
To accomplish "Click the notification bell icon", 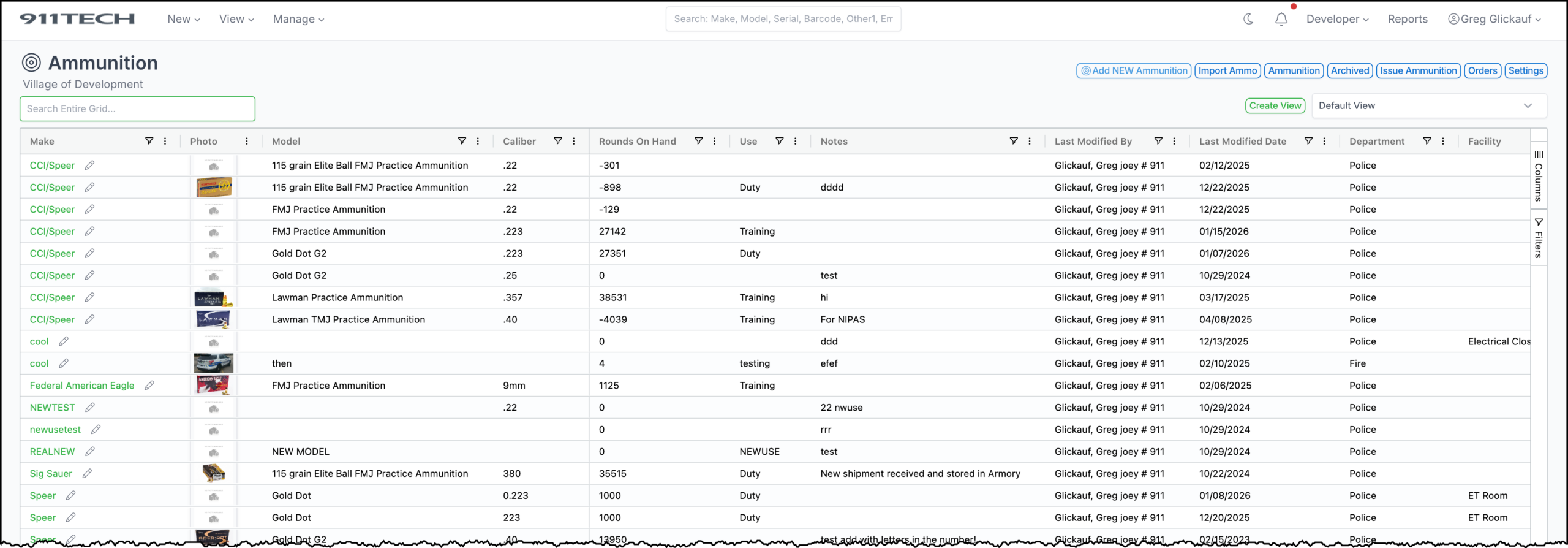I will tap(1281, 20).
